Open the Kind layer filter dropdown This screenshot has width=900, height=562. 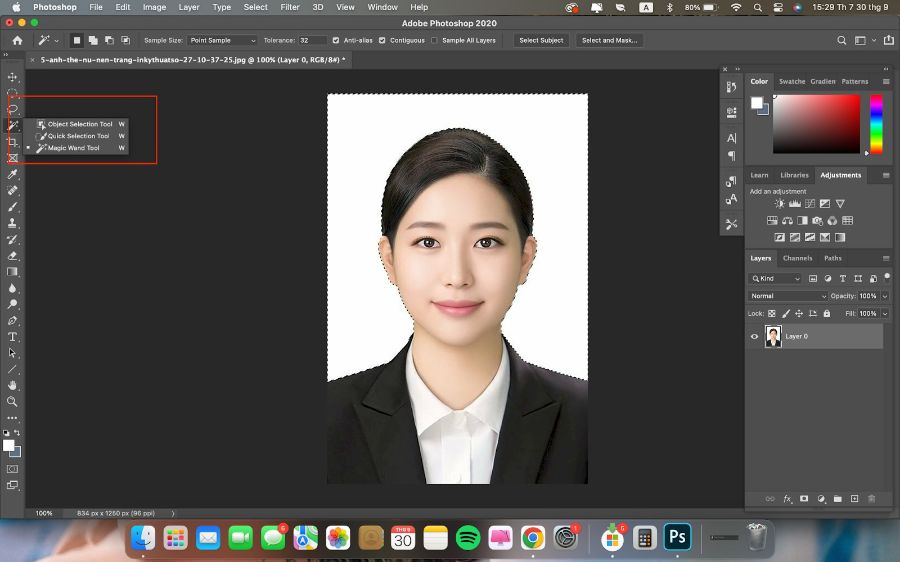[775, 278]
